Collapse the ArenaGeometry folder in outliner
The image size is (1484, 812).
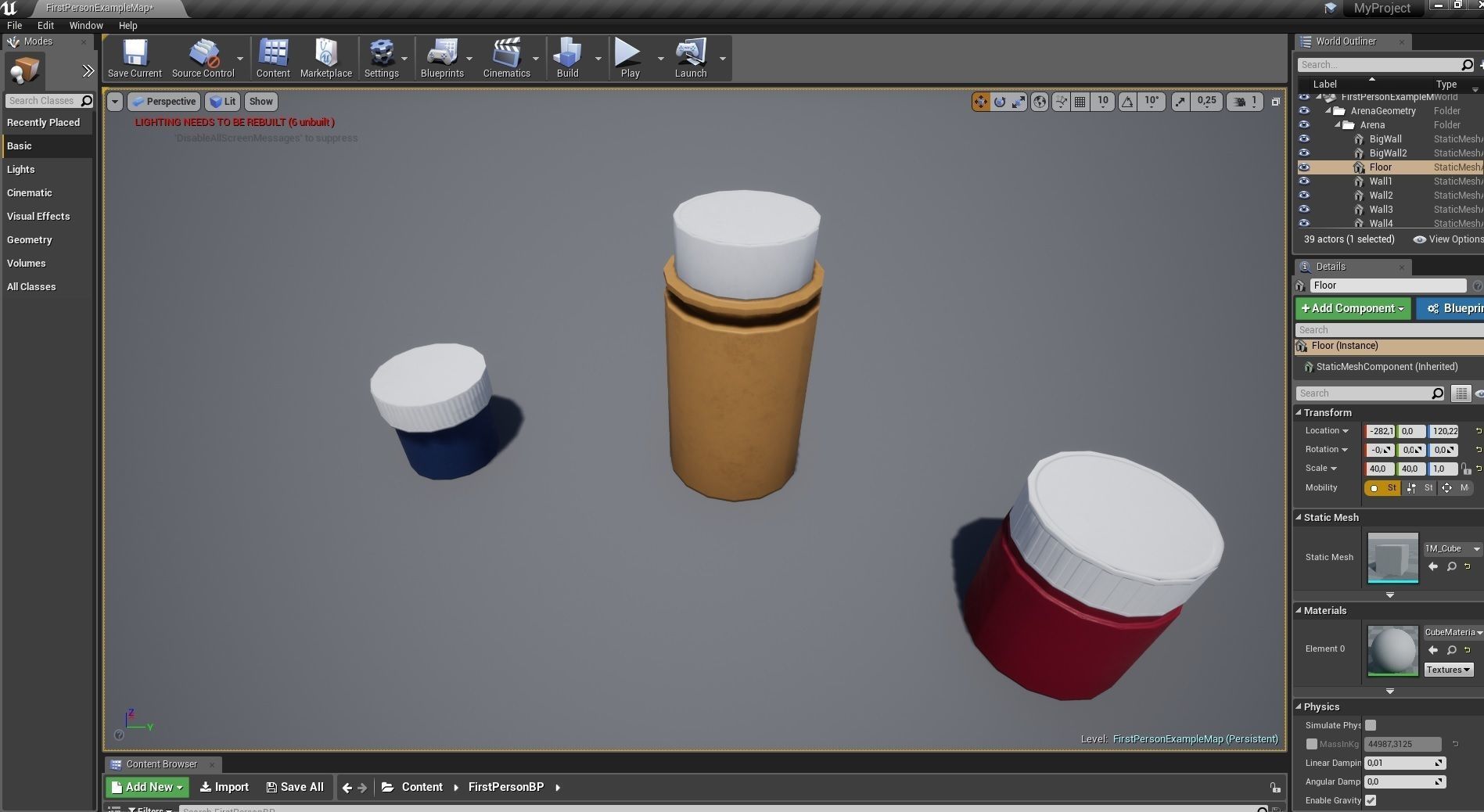click(1328, 111)
